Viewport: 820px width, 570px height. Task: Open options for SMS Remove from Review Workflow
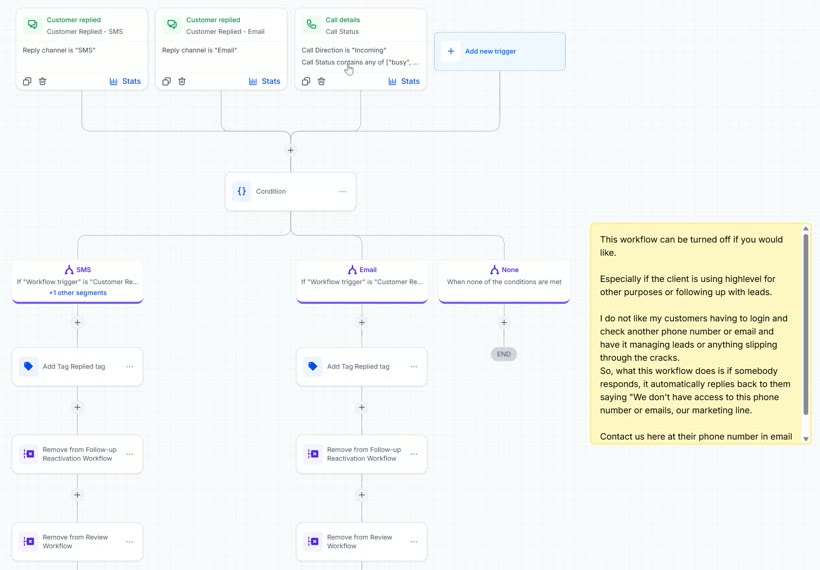click(x=130, y=541)
